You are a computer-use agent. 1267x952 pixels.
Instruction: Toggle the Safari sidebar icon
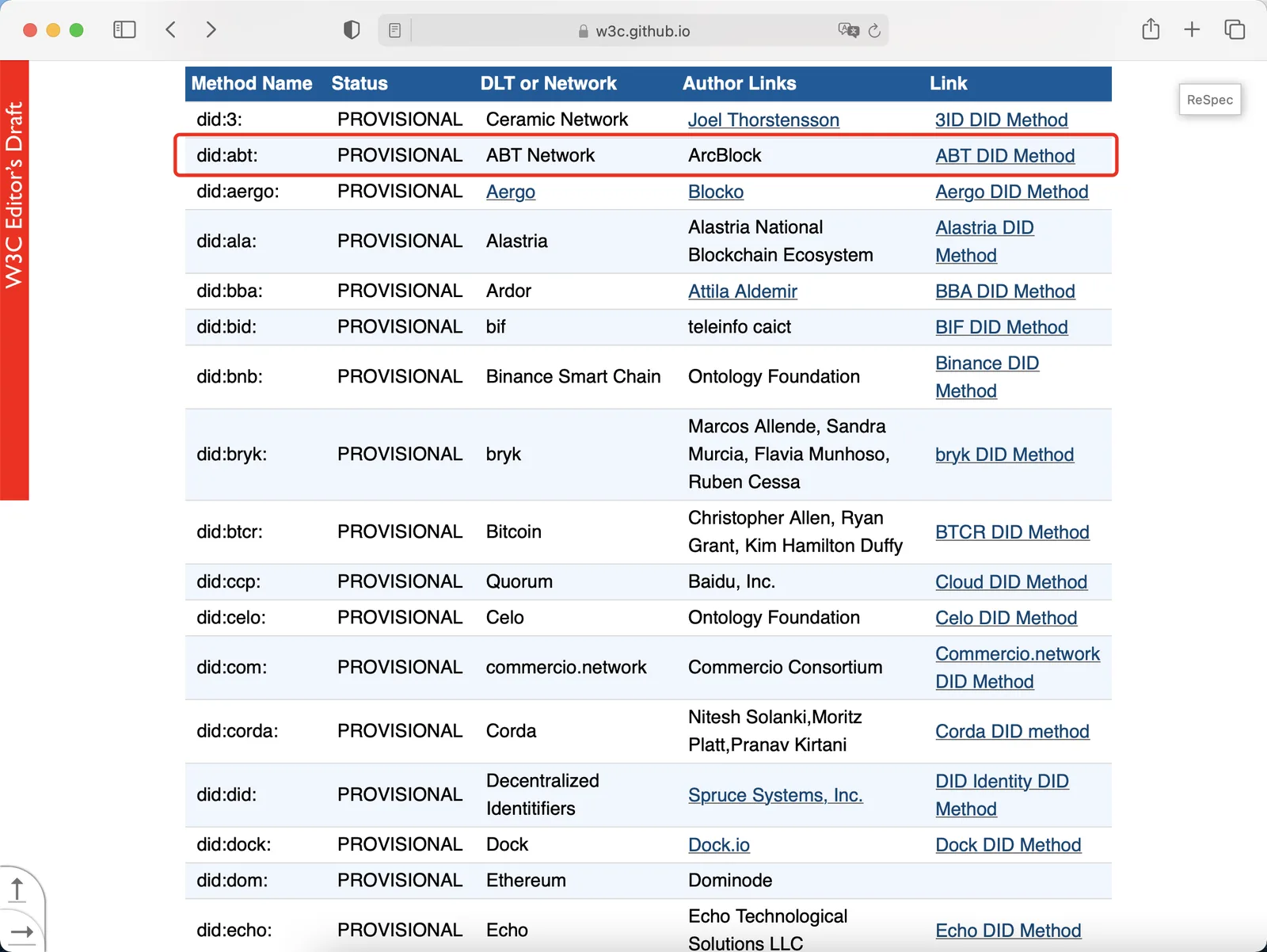(124, 30)
